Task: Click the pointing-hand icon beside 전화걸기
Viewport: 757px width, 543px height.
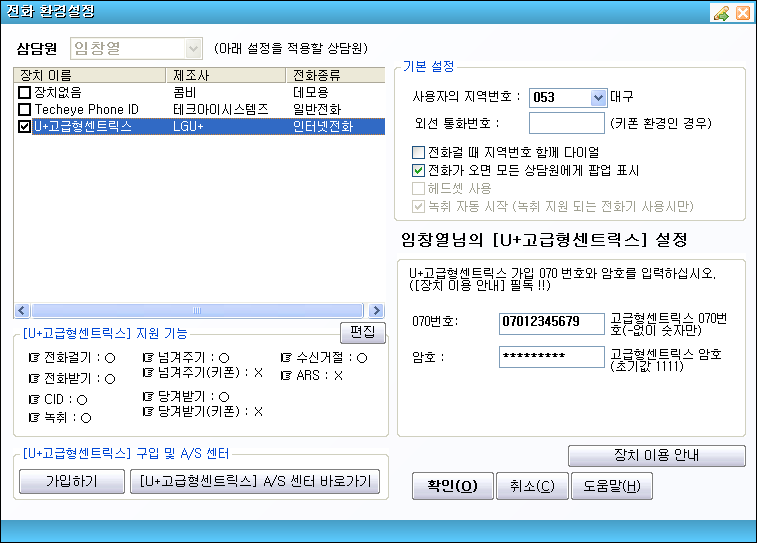Action: point(34,358)
